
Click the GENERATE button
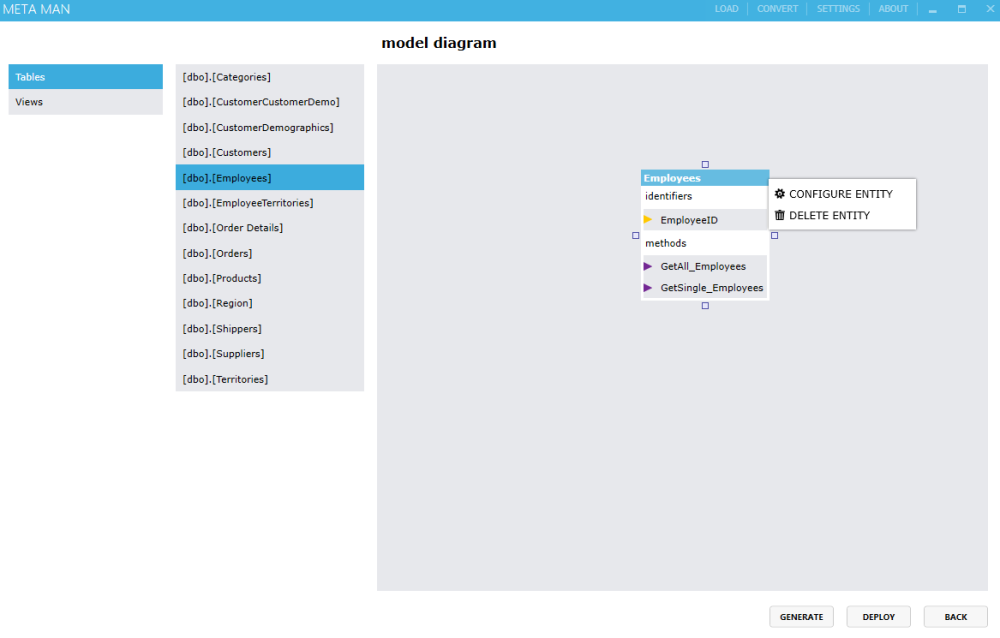point(801,616)
